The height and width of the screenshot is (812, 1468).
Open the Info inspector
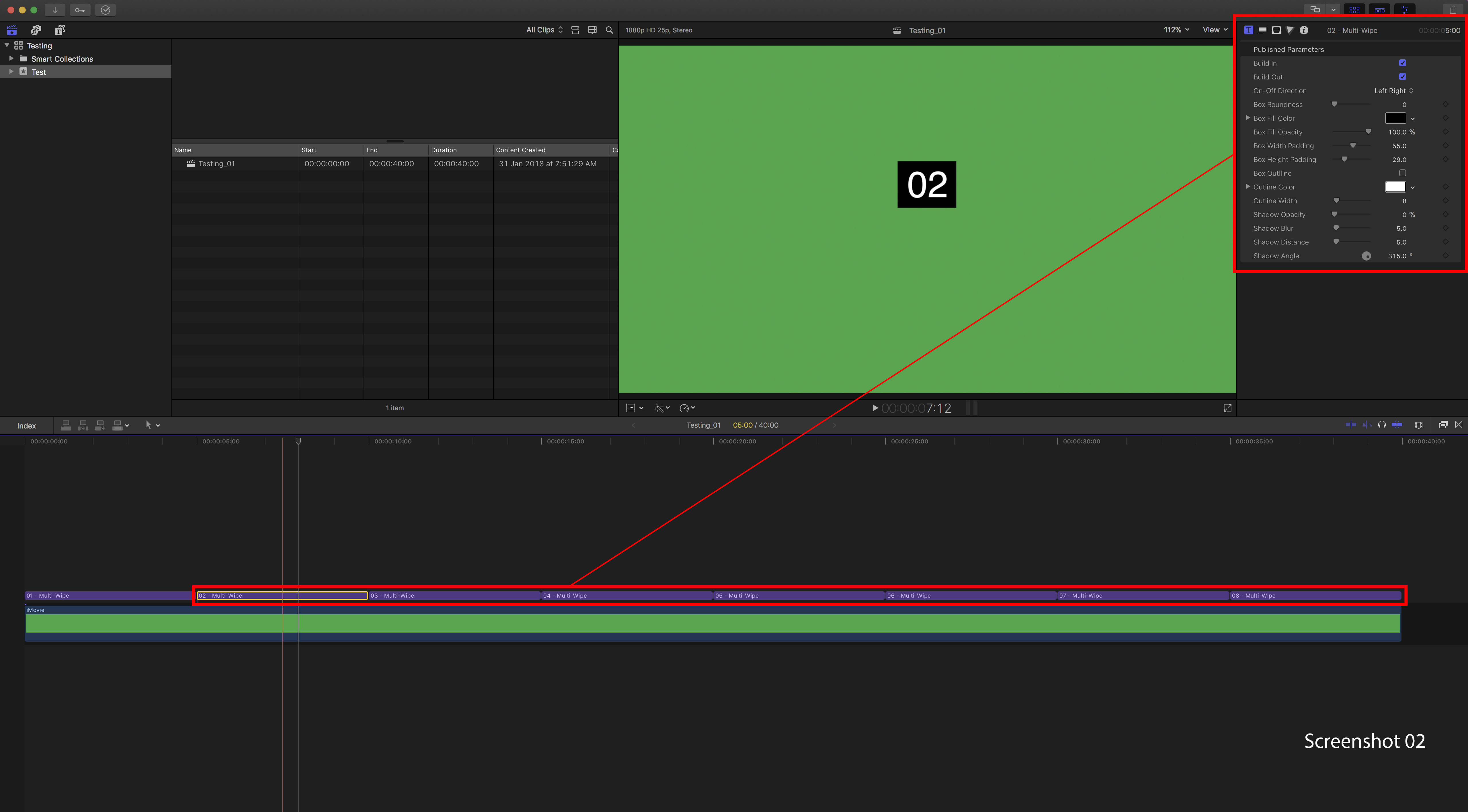pos(1304,30)
